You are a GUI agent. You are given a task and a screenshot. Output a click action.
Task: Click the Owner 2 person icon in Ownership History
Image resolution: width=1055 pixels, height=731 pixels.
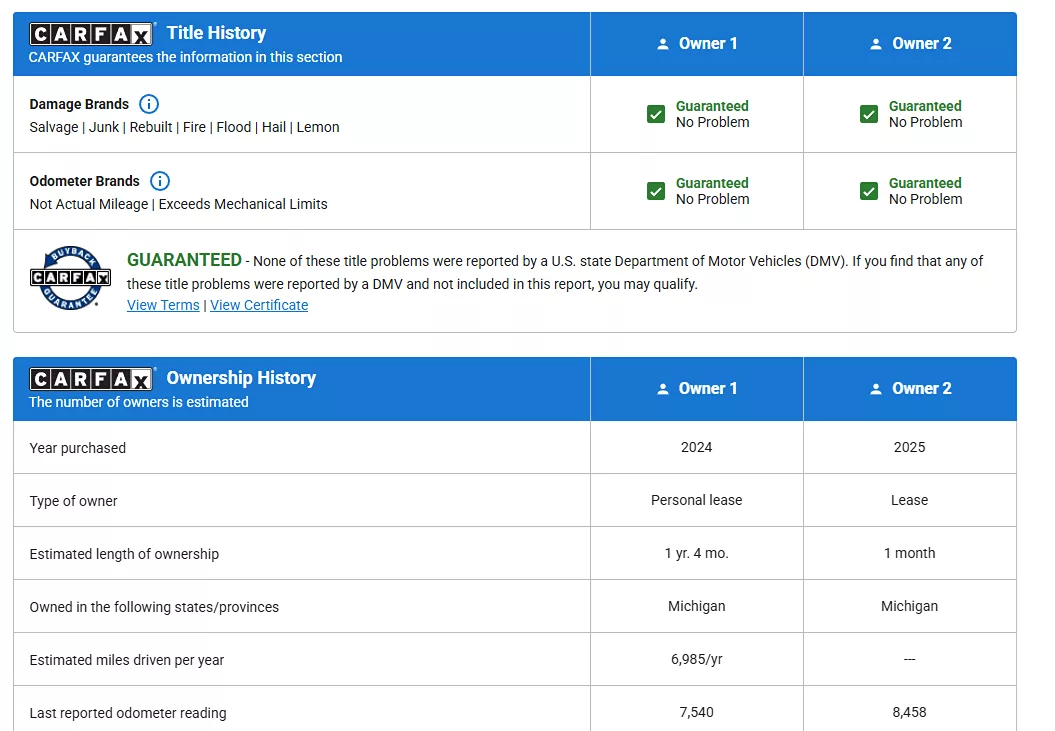click(x=876, y=389)
